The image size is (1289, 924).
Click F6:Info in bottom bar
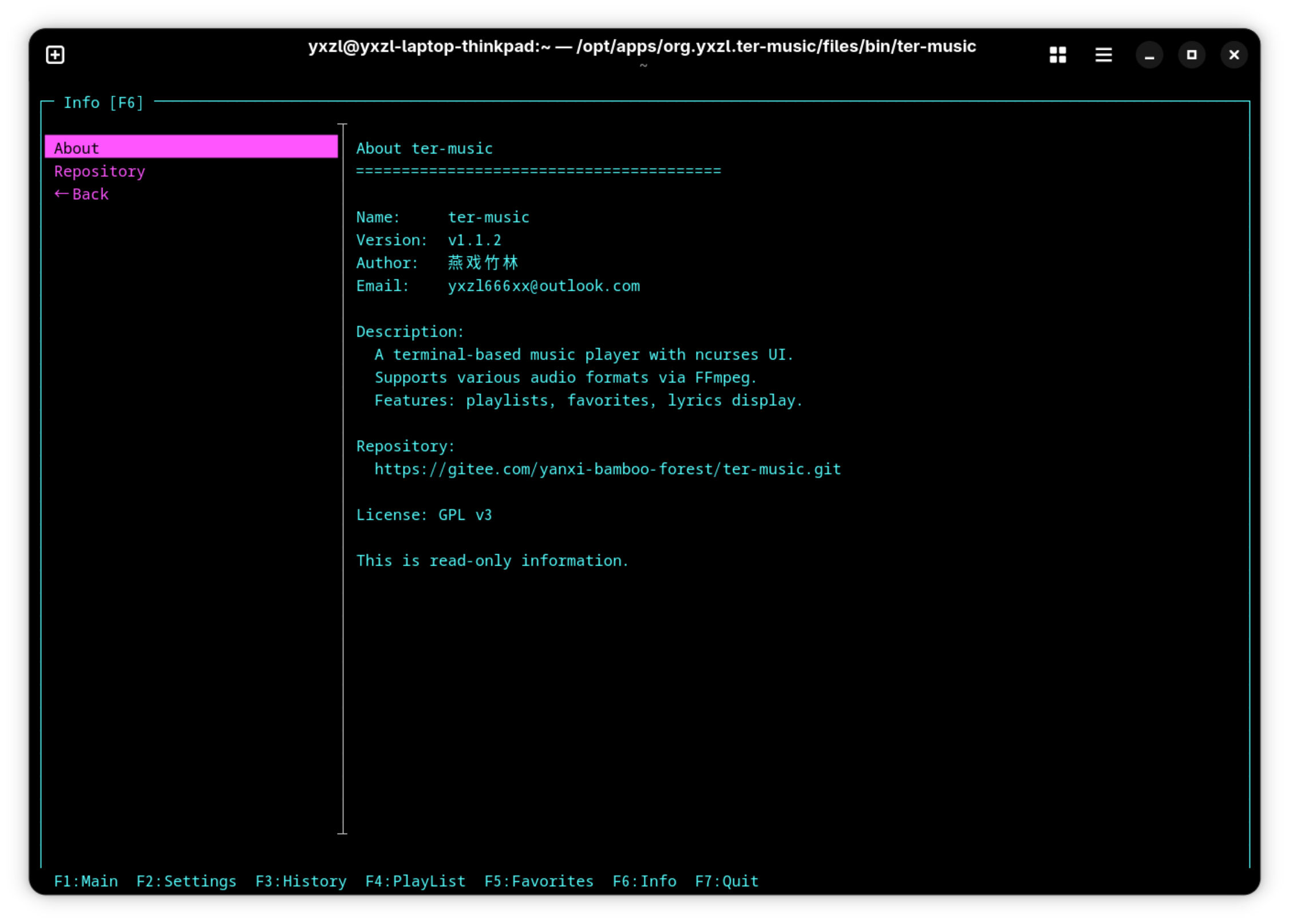coord(644,880)
